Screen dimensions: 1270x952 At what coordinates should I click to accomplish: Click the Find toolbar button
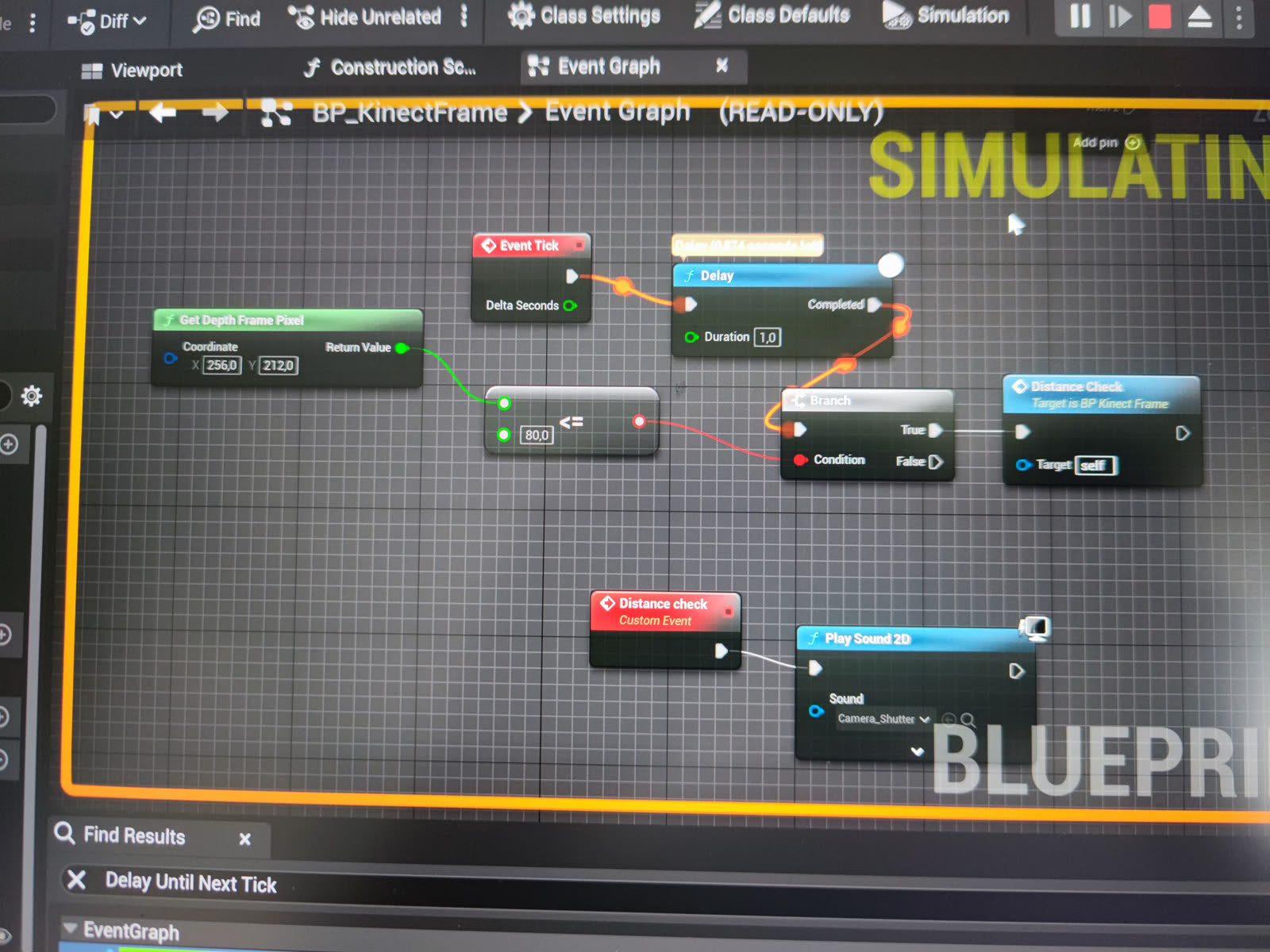click(x=226, y=19)
